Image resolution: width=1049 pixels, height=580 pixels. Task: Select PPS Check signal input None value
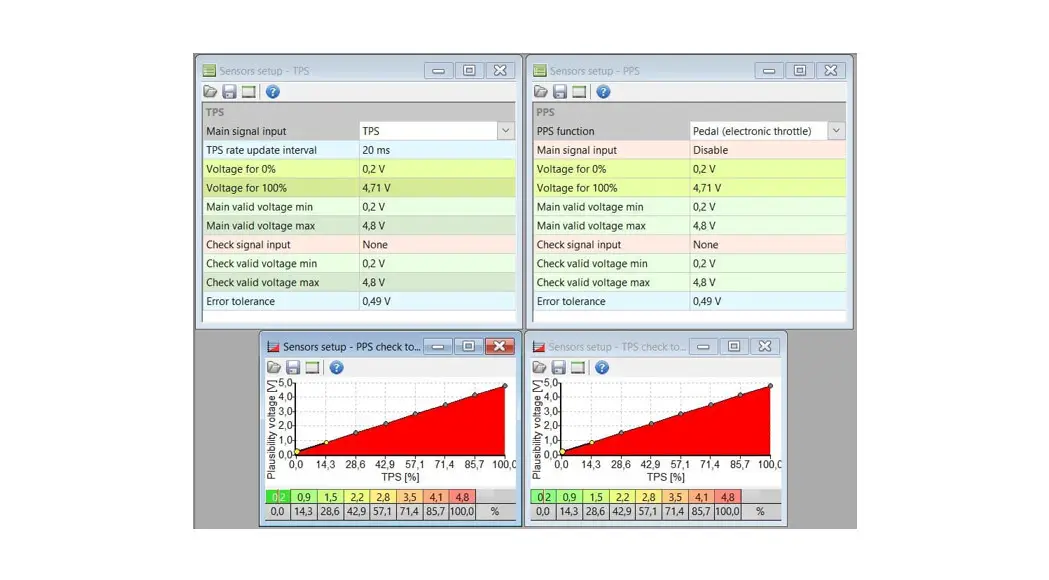(768, 245)
